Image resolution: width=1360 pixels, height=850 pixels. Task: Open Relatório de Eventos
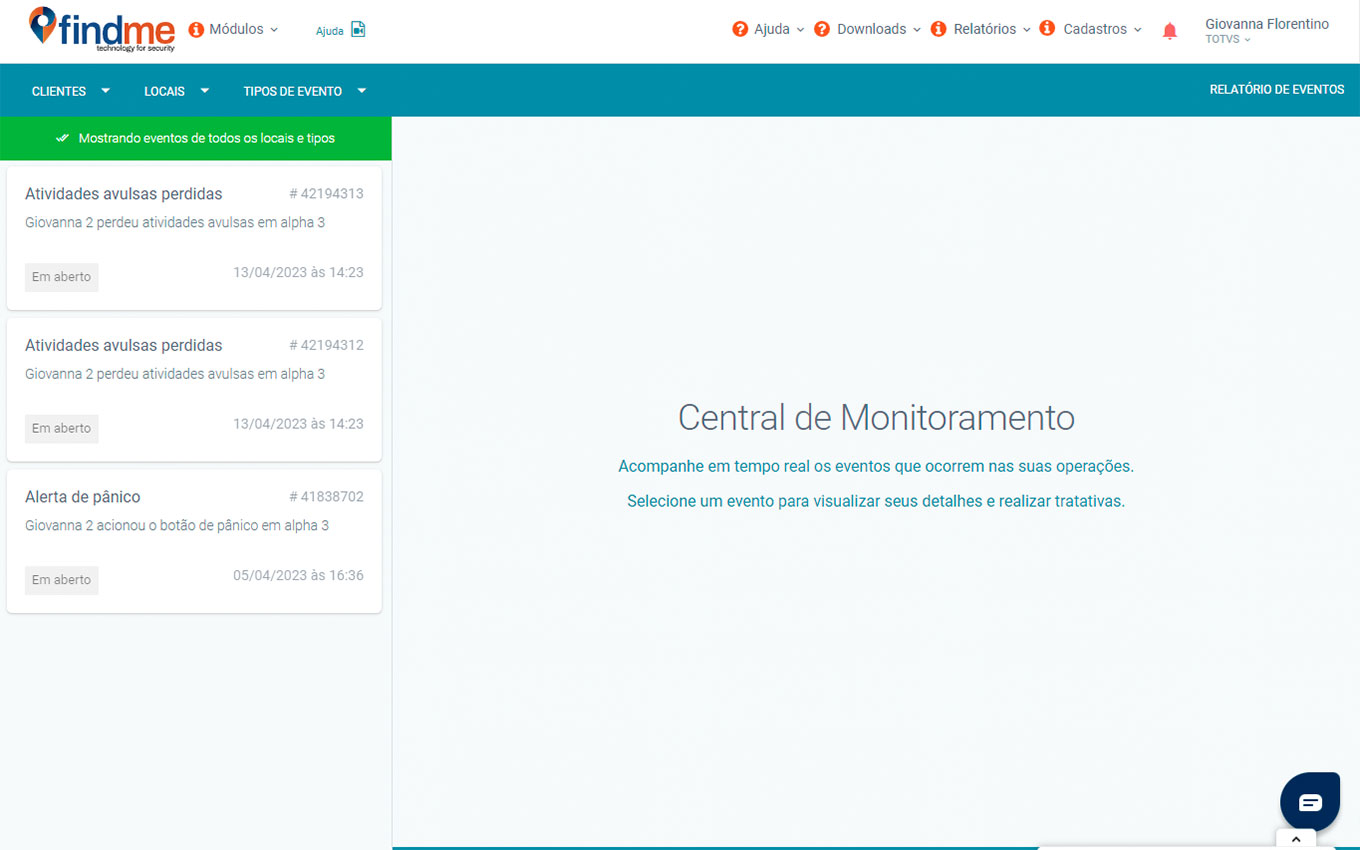pyautogui.click(x=1276, y=90)
